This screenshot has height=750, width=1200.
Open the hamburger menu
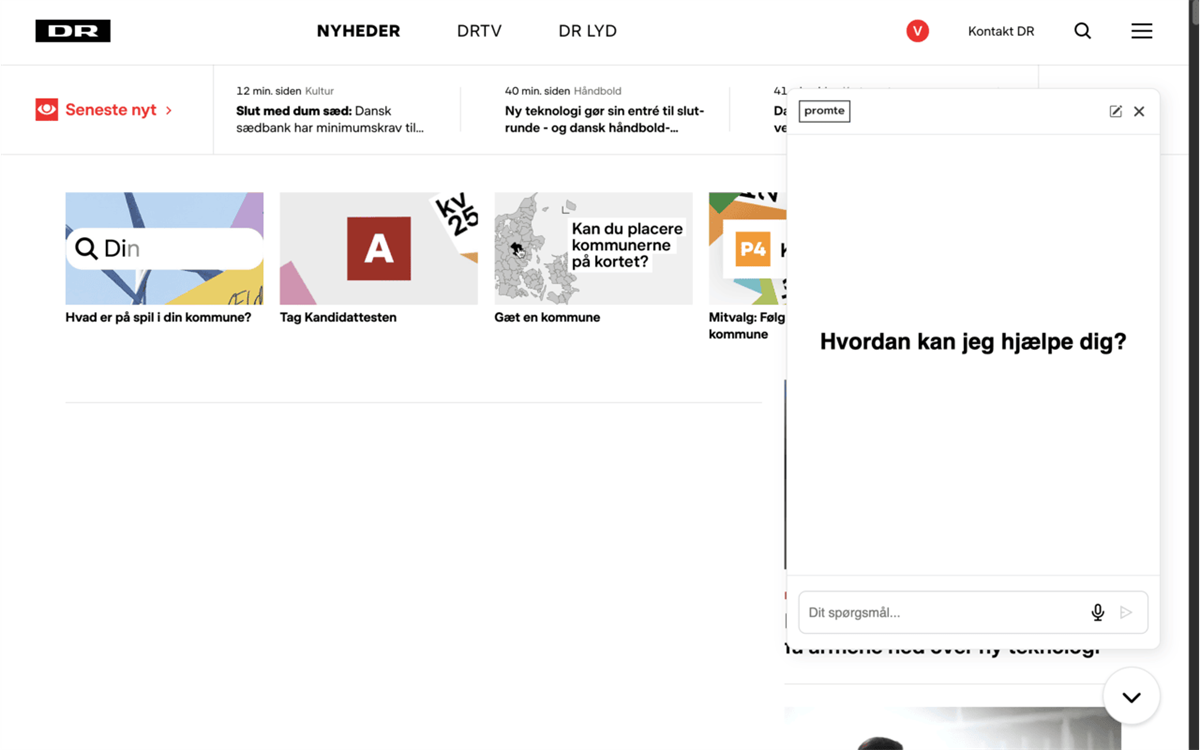click(x=1142, y=31)
